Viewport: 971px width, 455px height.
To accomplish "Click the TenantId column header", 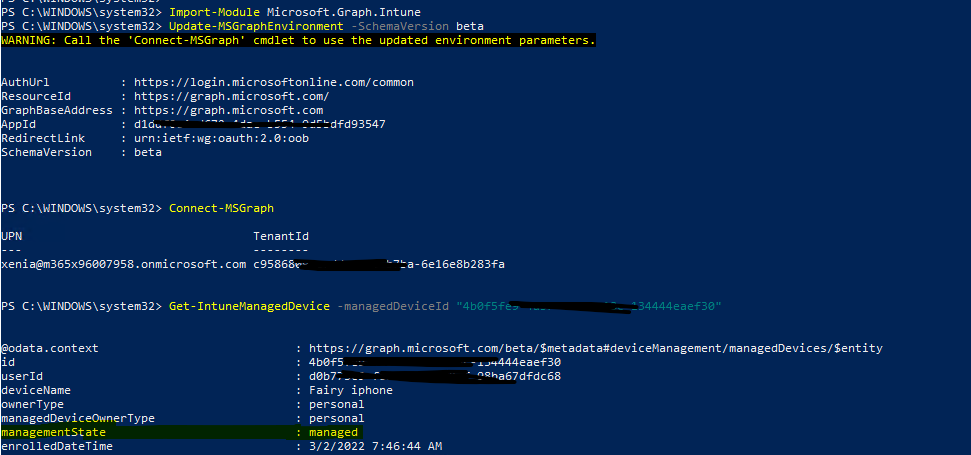I will tap(281, 236).
